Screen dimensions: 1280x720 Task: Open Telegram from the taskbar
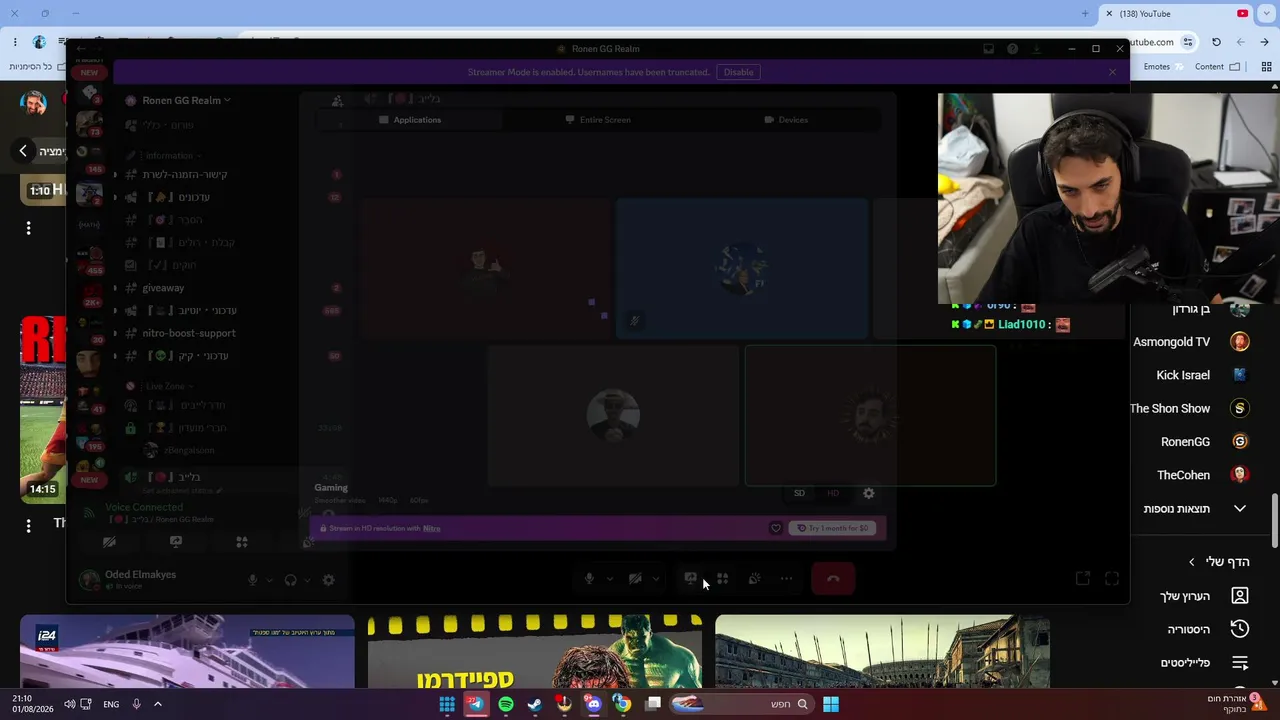pyautogui.click(x=476, y=704)
